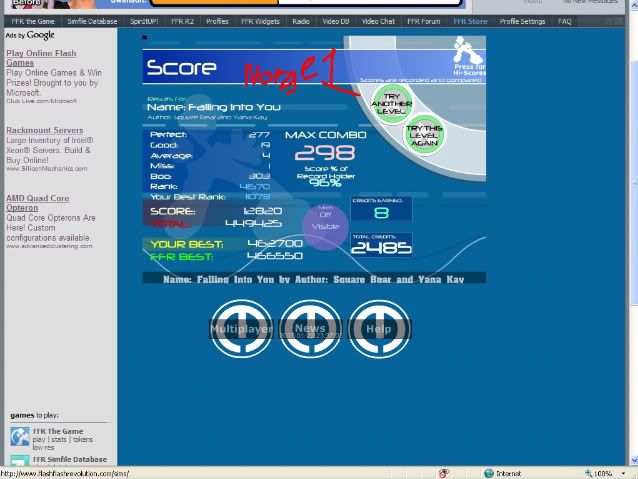Screen dimensions: 638x479
Task: Click the Internet zone globe icon
Action: [489, 473]
